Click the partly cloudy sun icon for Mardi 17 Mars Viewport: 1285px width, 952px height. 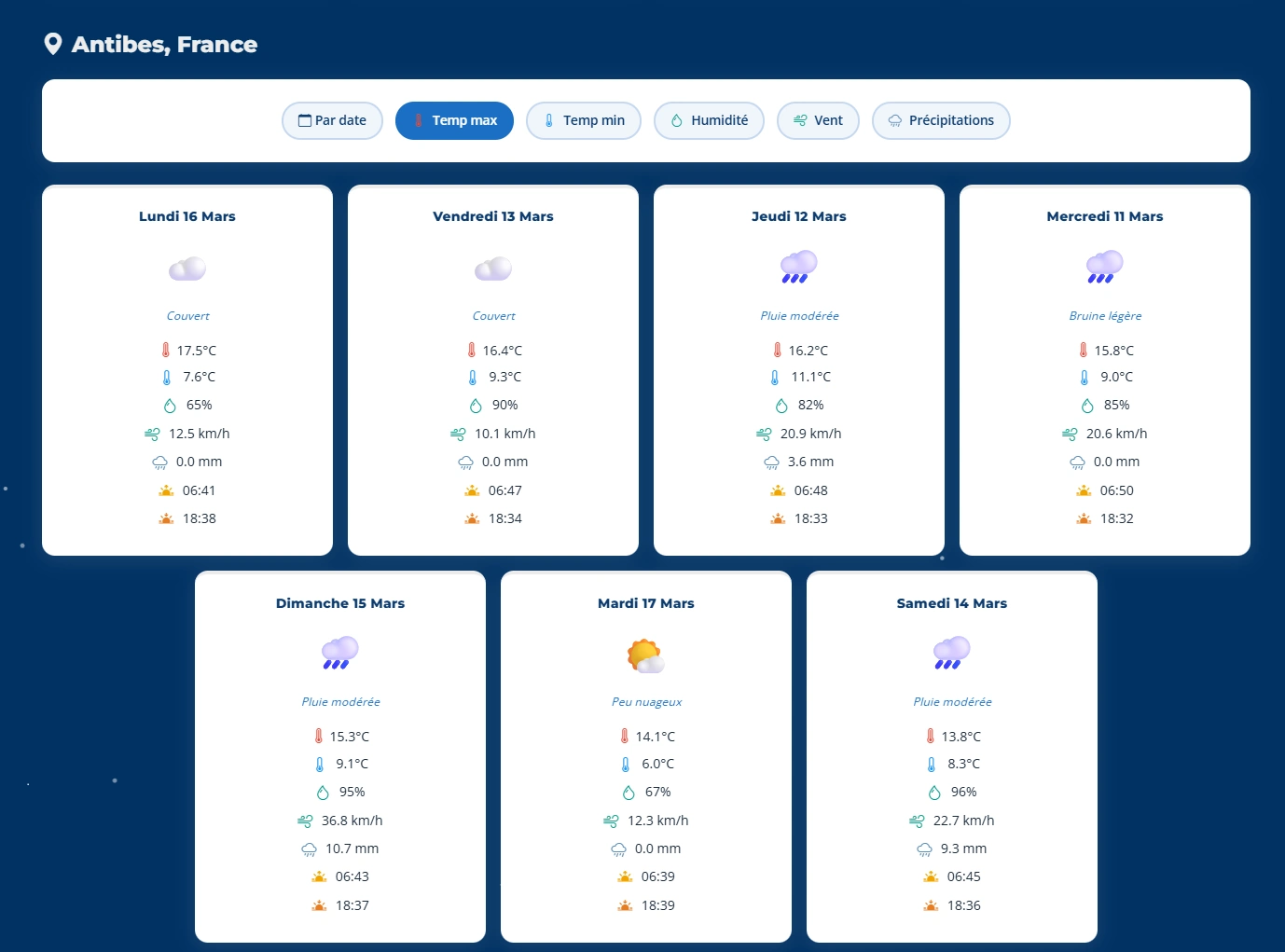pyautogui.click(x=645, y=655)
